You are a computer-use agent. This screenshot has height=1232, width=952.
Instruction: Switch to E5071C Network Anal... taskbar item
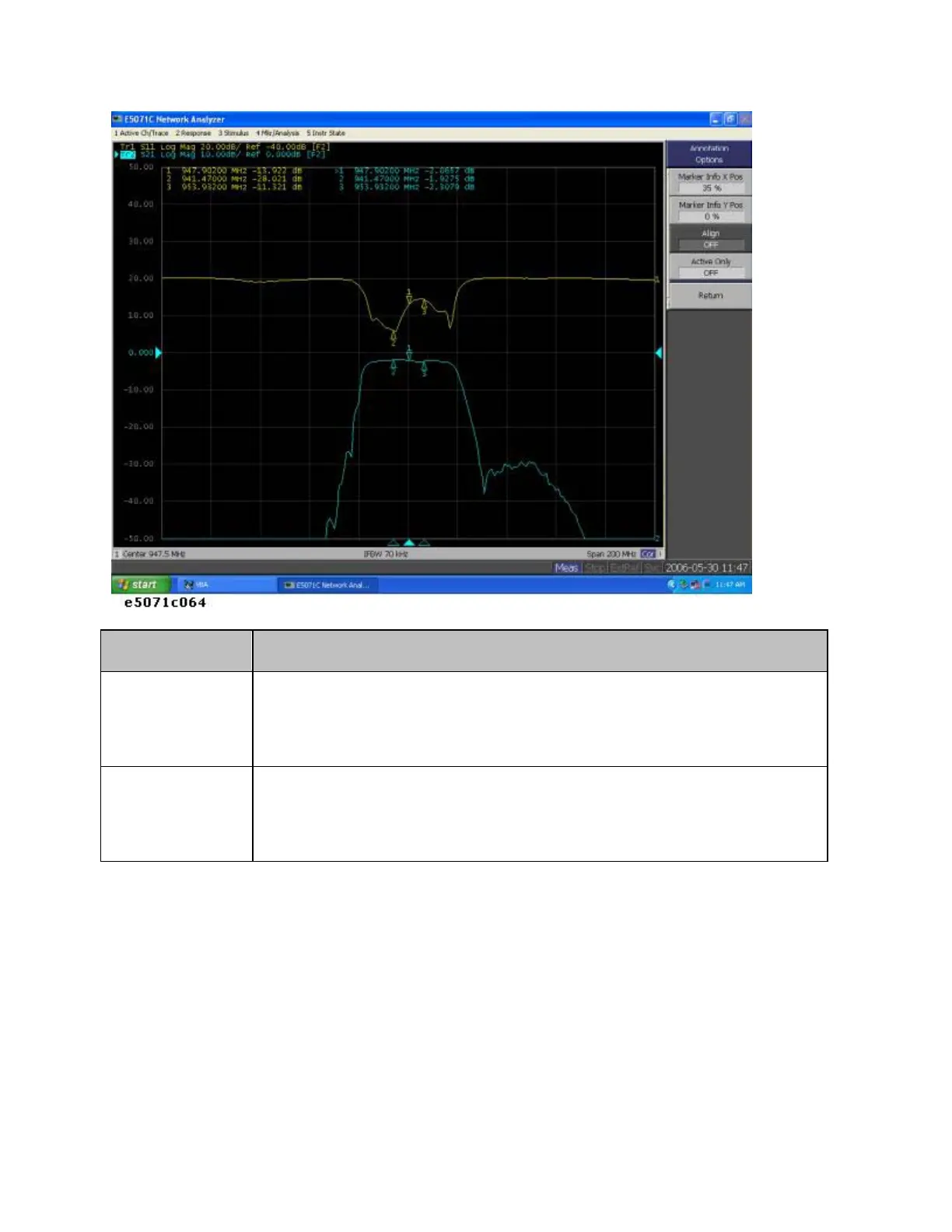327,584
